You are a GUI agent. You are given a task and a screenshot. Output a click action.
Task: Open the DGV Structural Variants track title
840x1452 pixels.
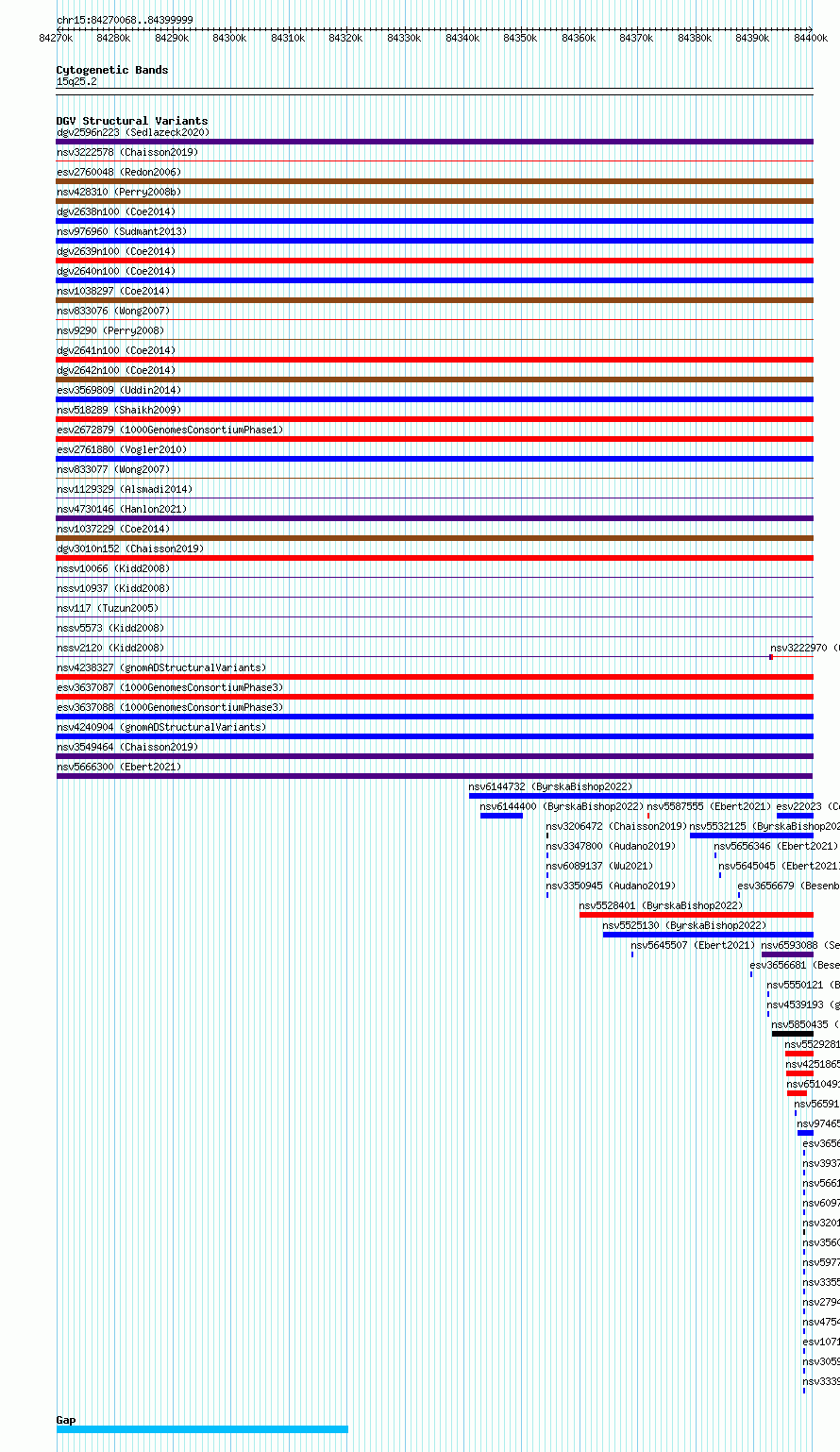tap(132, 121)
